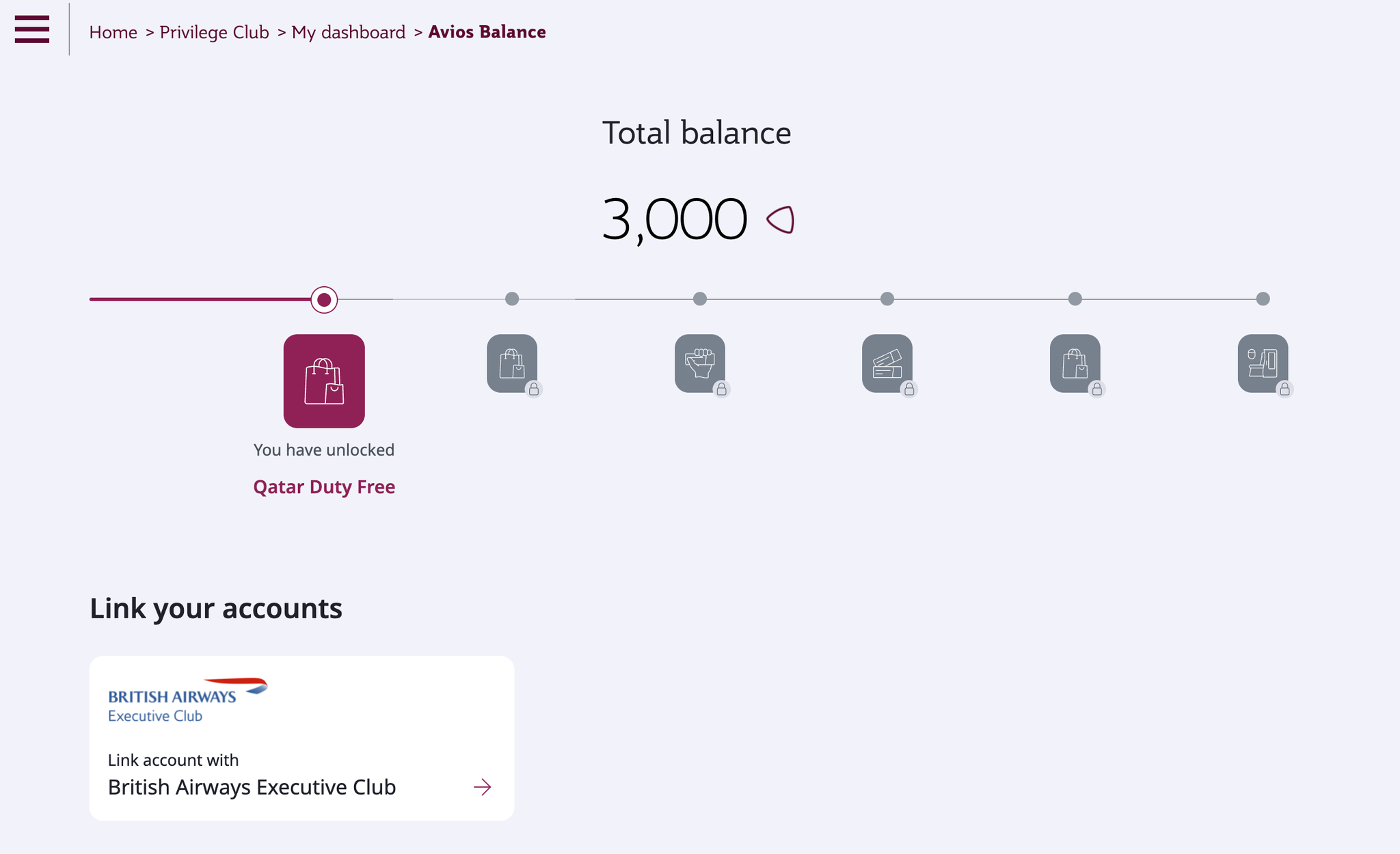
Task: Expand the fifth milestone progress dot
Action: click(x=1075, y=299)
